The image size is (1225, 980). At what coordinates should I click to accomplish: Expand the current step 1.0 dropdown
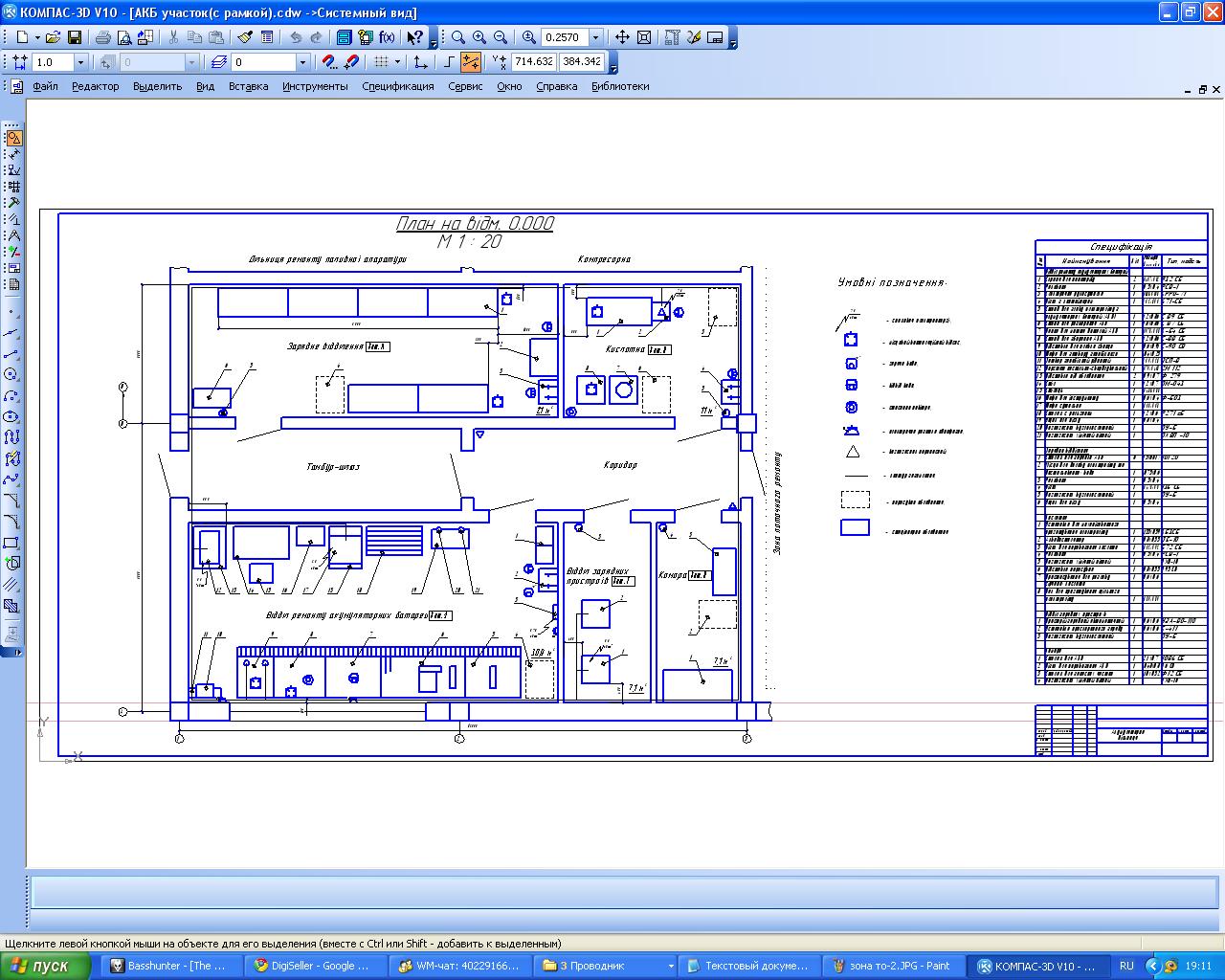pos(80,62)
